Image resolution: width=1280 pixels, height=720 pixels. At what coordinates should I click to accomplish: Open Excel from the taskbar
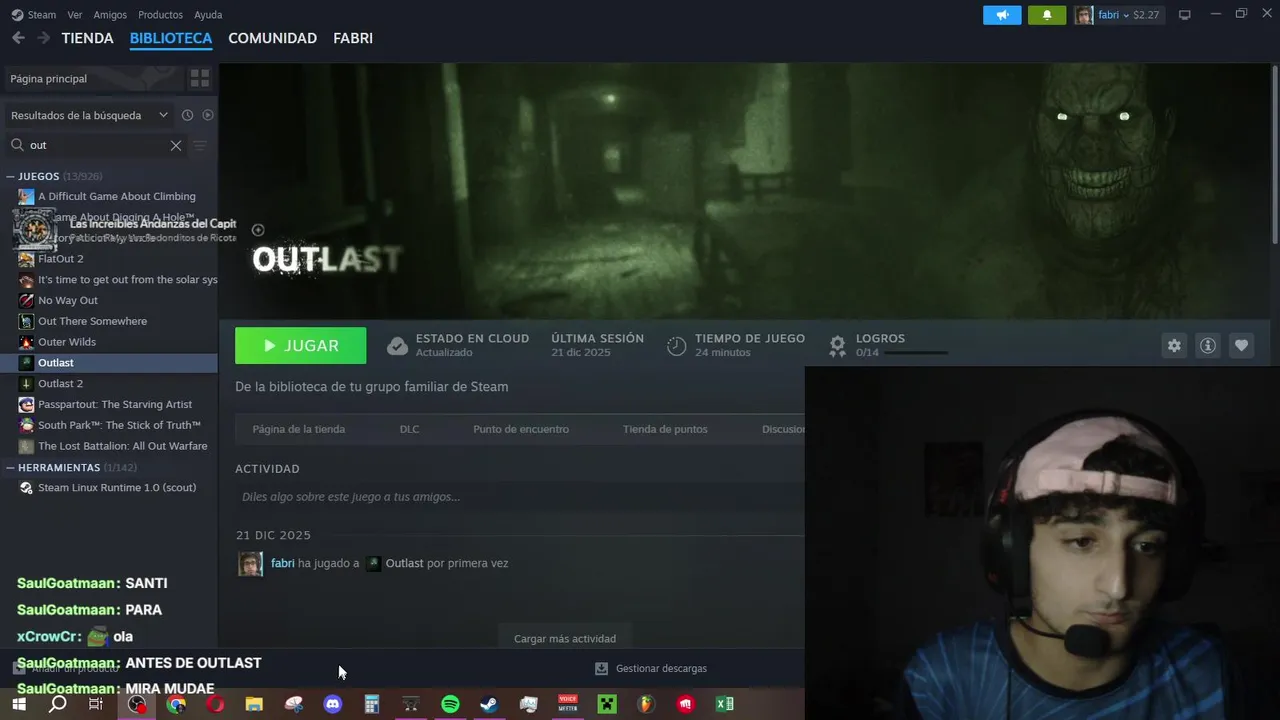click(x=725, y=704)
